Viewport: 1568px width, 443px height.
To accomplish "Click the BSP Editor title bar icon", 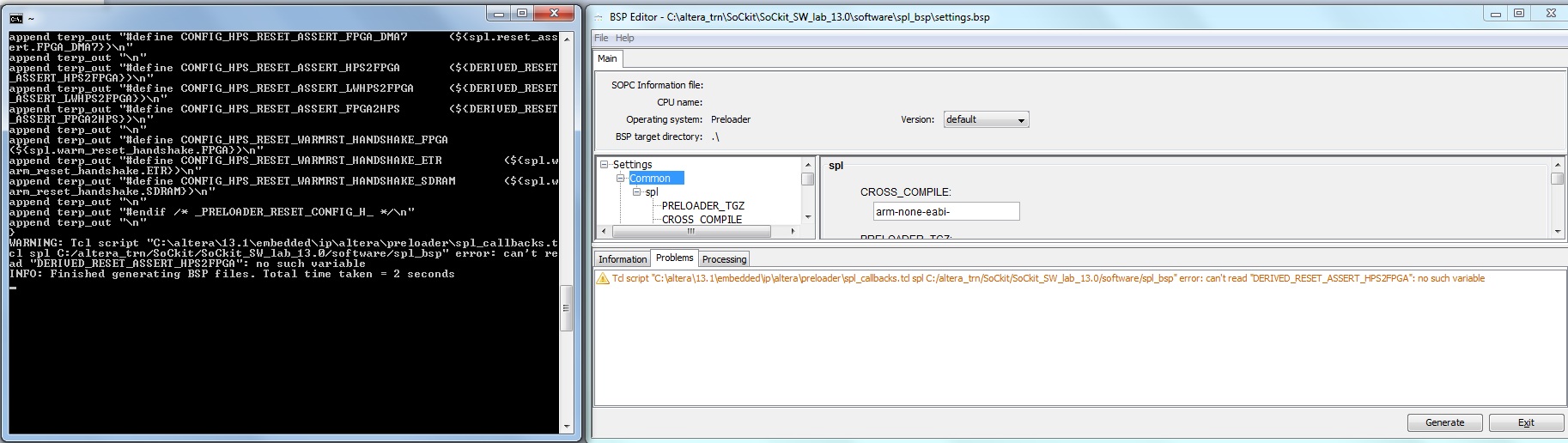I will pos(598,17).
